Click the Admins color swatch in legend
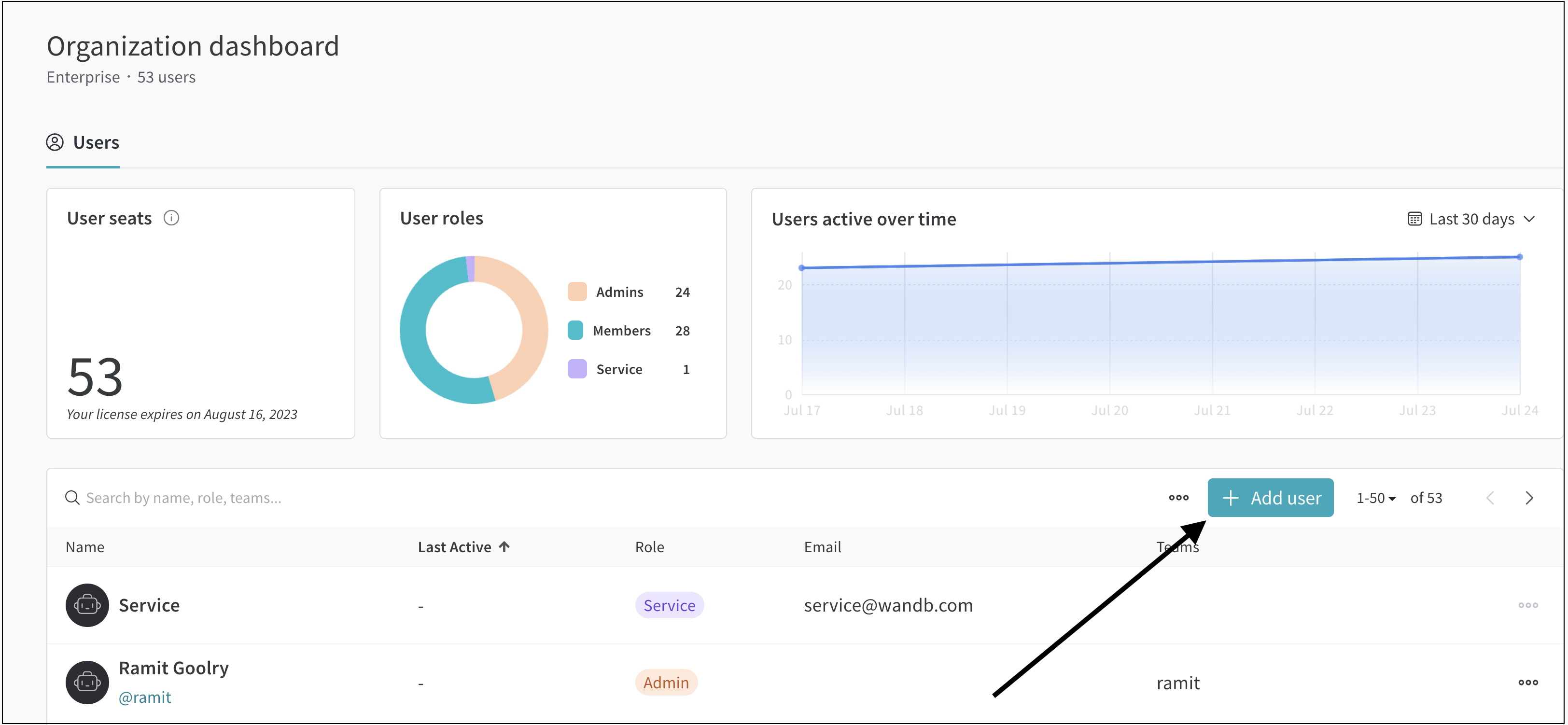This screenshot has width=1568, height=725. click(576, 292)
